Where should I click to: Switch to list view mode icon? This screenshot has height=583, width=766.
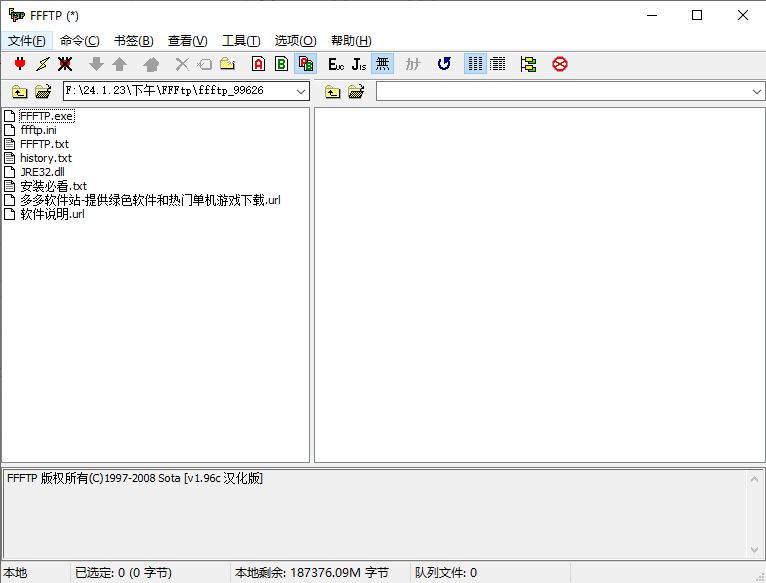tap(475, 64)
